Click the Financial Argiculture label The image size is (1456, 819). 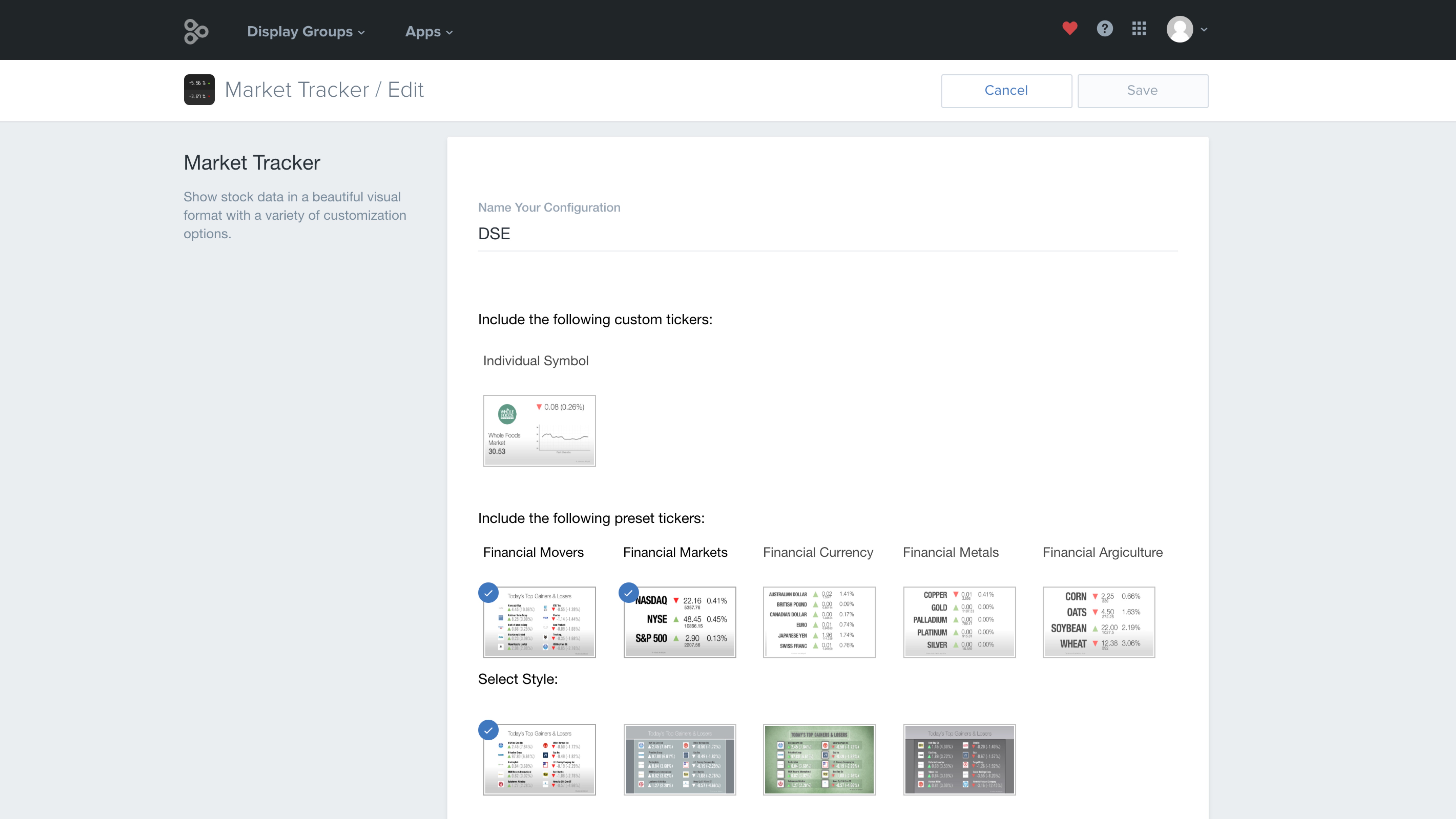point(1102,552)
